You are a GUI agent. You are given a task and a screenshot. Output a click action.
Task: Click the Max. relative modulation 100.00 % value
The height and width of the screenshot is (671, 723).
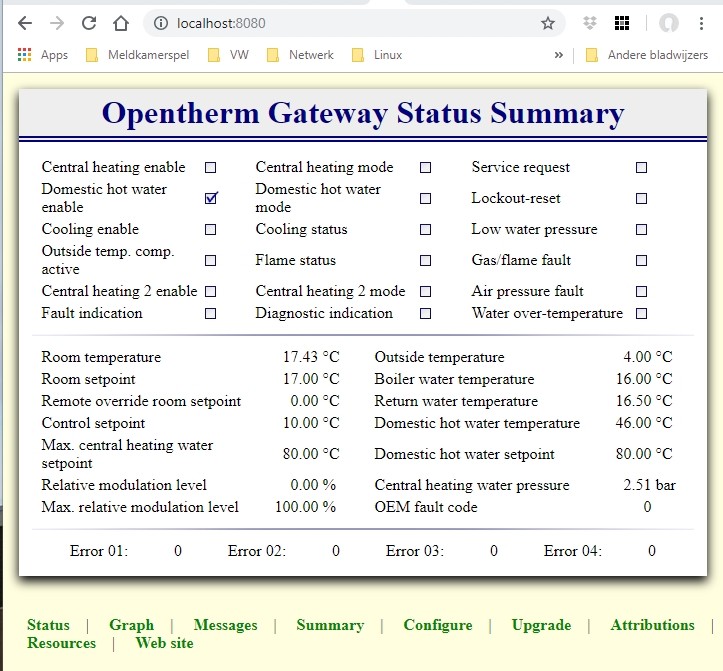[305, 507]
